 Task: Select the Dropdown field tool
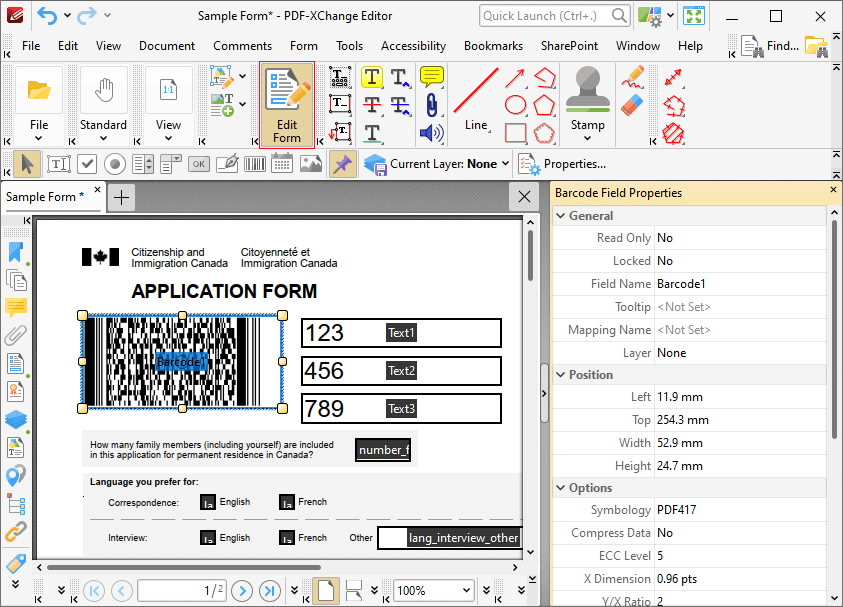[x=171, y=164]
